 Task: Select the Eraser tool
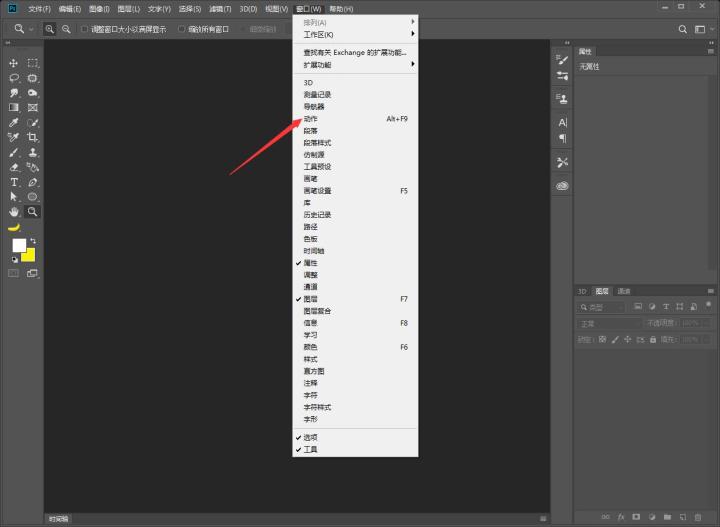coord(13,167)
